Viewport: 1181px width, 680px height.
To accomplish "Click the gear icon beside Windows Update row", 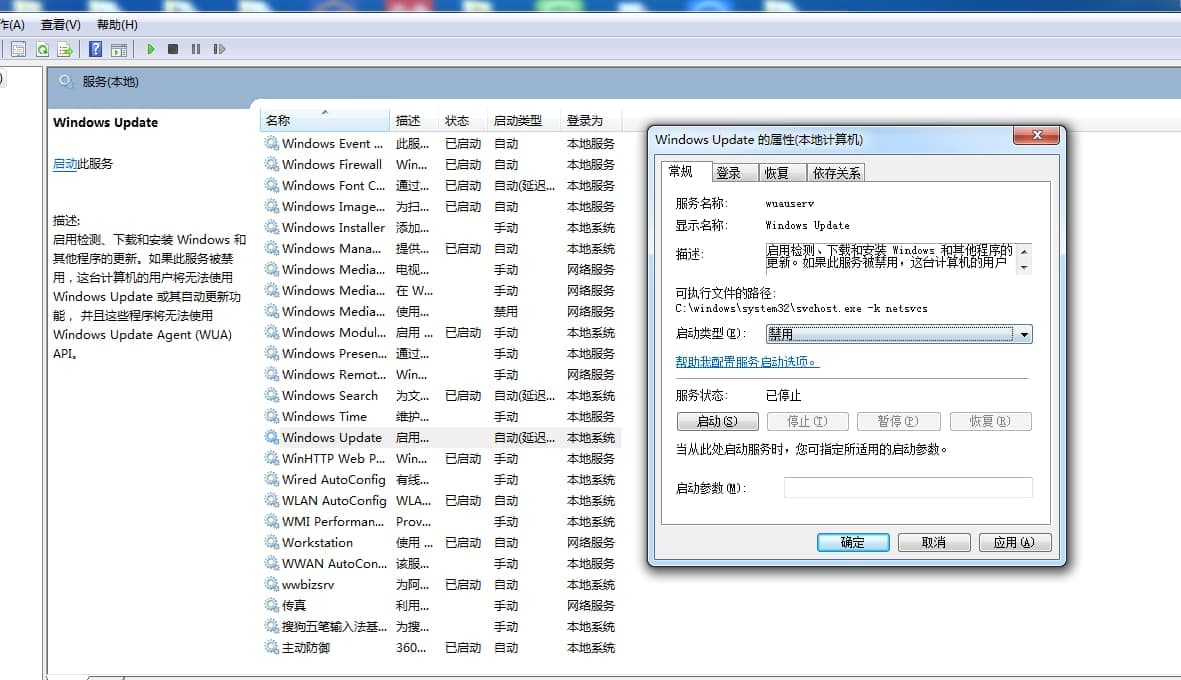I will pyautogui.click(x=271, y=437).
